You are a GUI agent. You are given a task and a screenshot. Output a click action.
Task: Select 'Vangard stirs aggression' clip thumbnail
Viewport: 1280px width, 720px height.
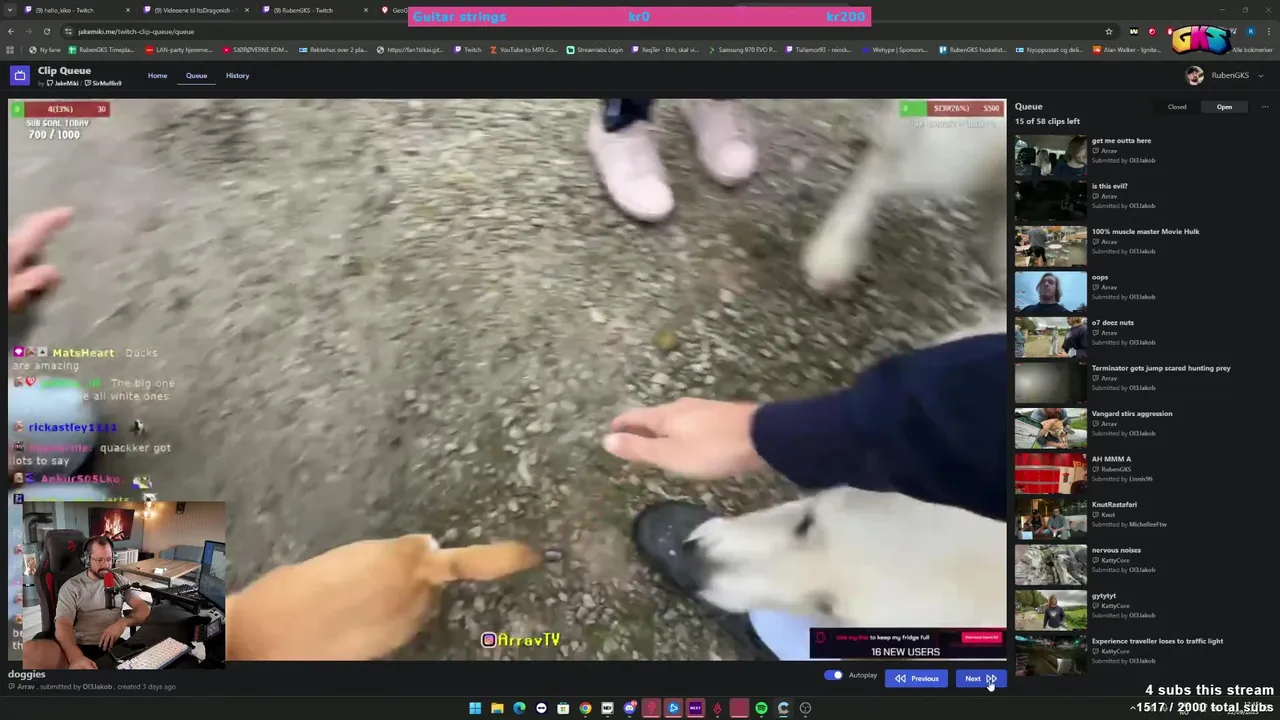pyautogui.click(x=1050, y=428)
